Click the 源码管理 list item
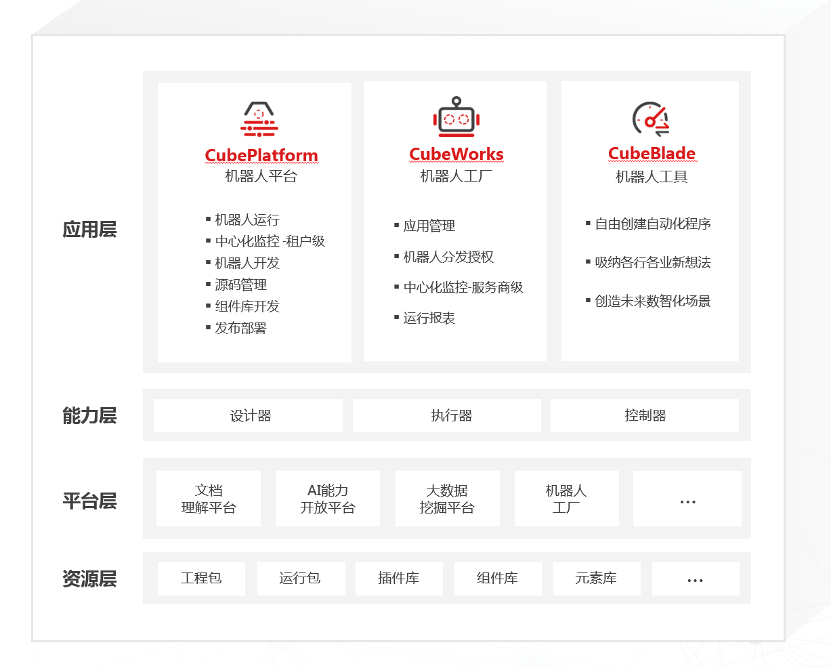This screenshot has width=832, height=668. (x=240, y=285)
